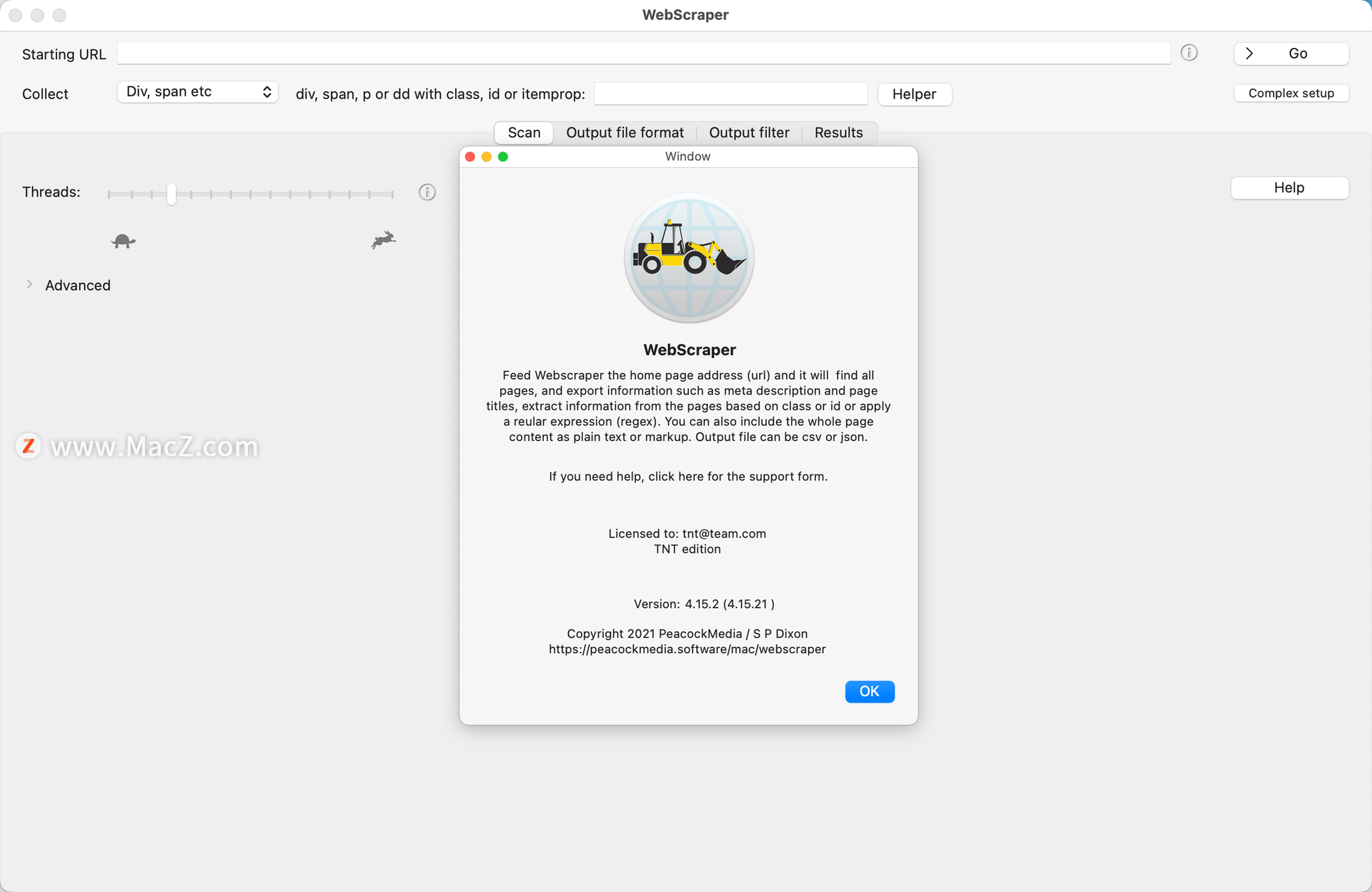This screenshot has height=892, width=1372.
Task: Click the rabbit fast-speed icon
Action: point(384,239)
